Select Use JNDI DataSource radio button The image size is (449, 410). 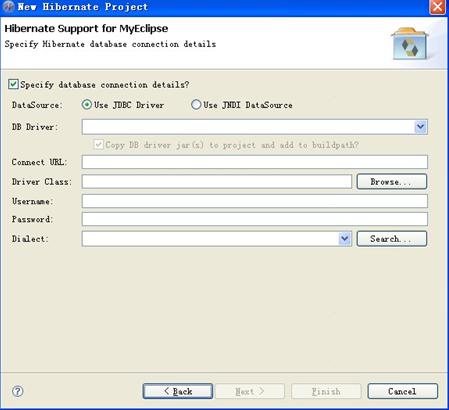196,105
